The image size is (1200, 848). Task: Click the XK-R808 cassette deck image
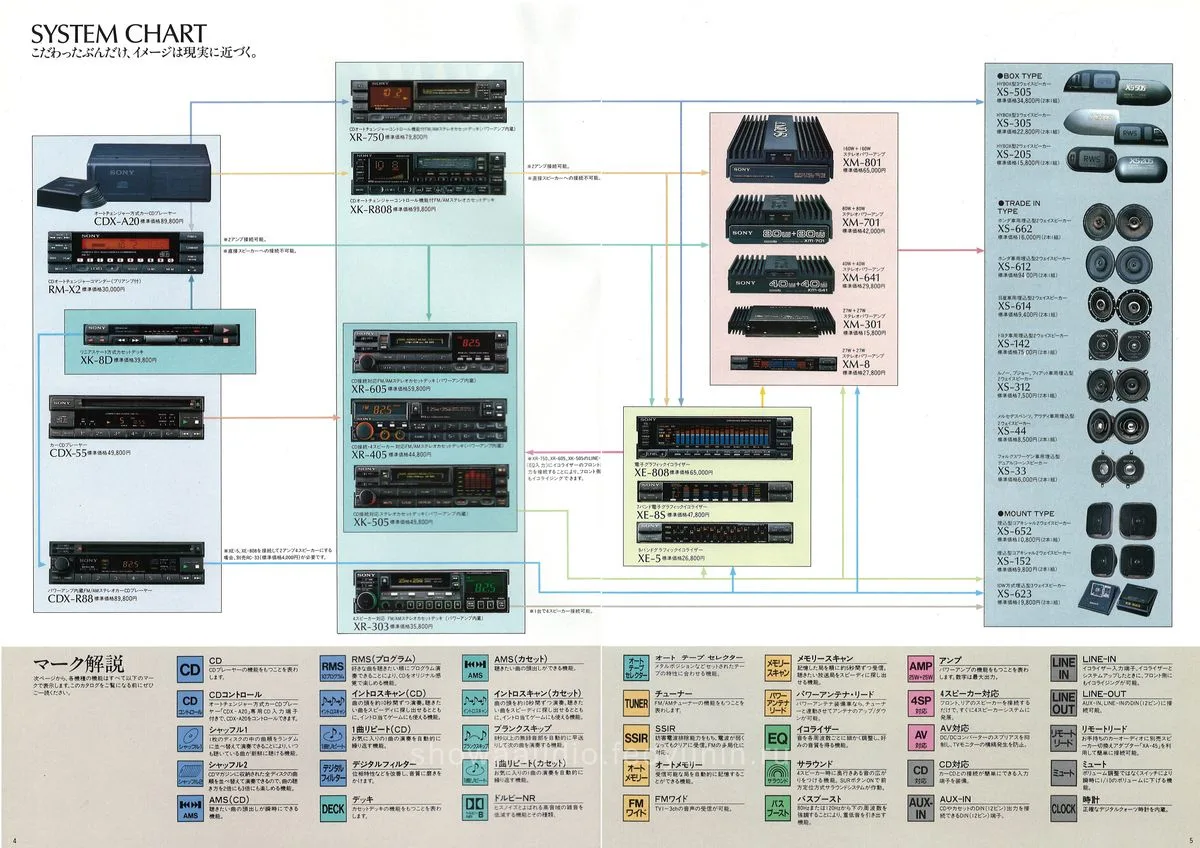click(431, 174)
